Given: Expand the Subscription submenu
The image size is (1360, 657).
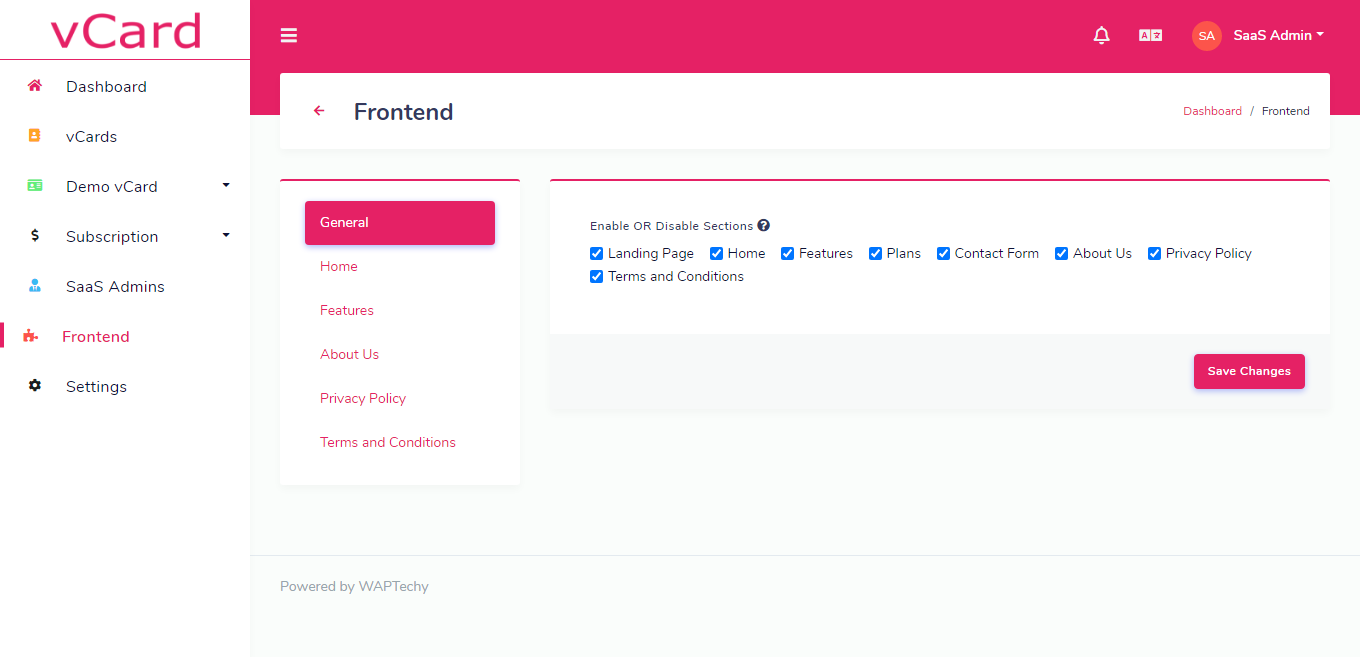Looking at the screenshot, I should pyautogui.click(x=226, y=235).
